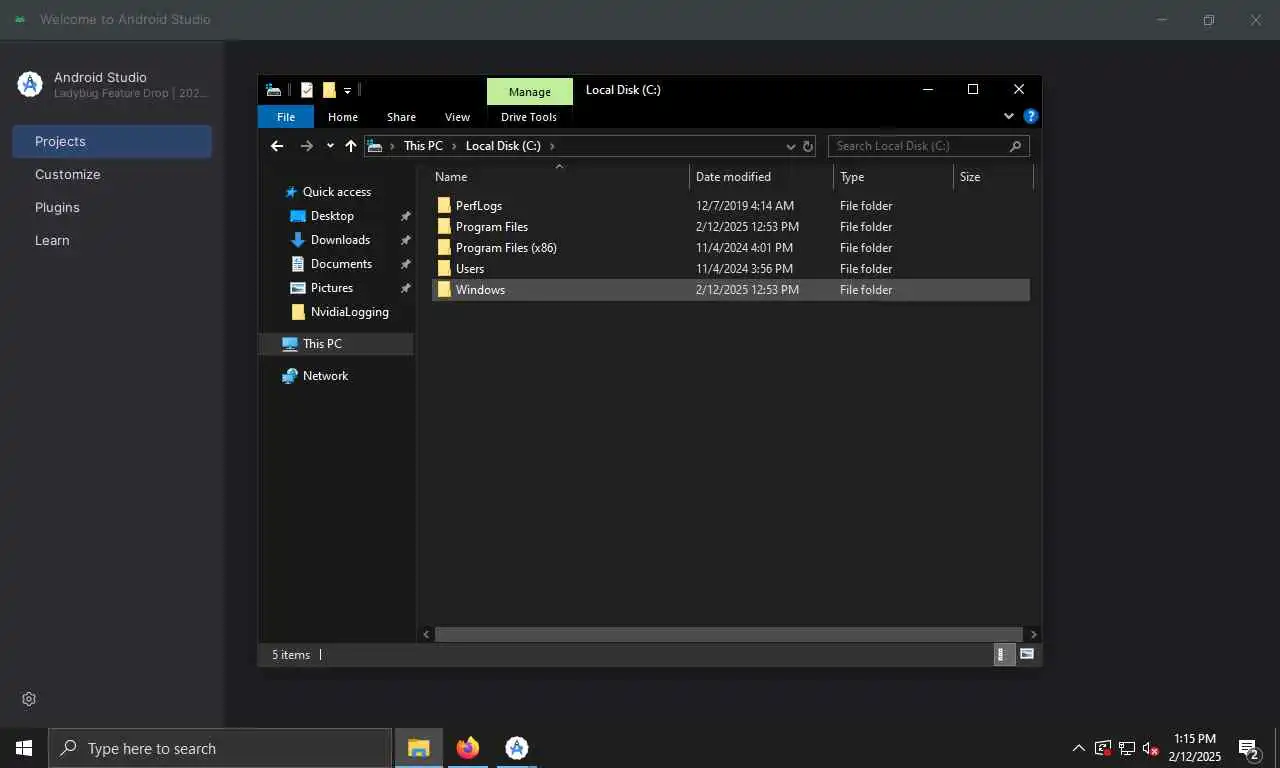Open Windows Start menu
This screenshot has height=768, width=1280.
click(24, 748)
